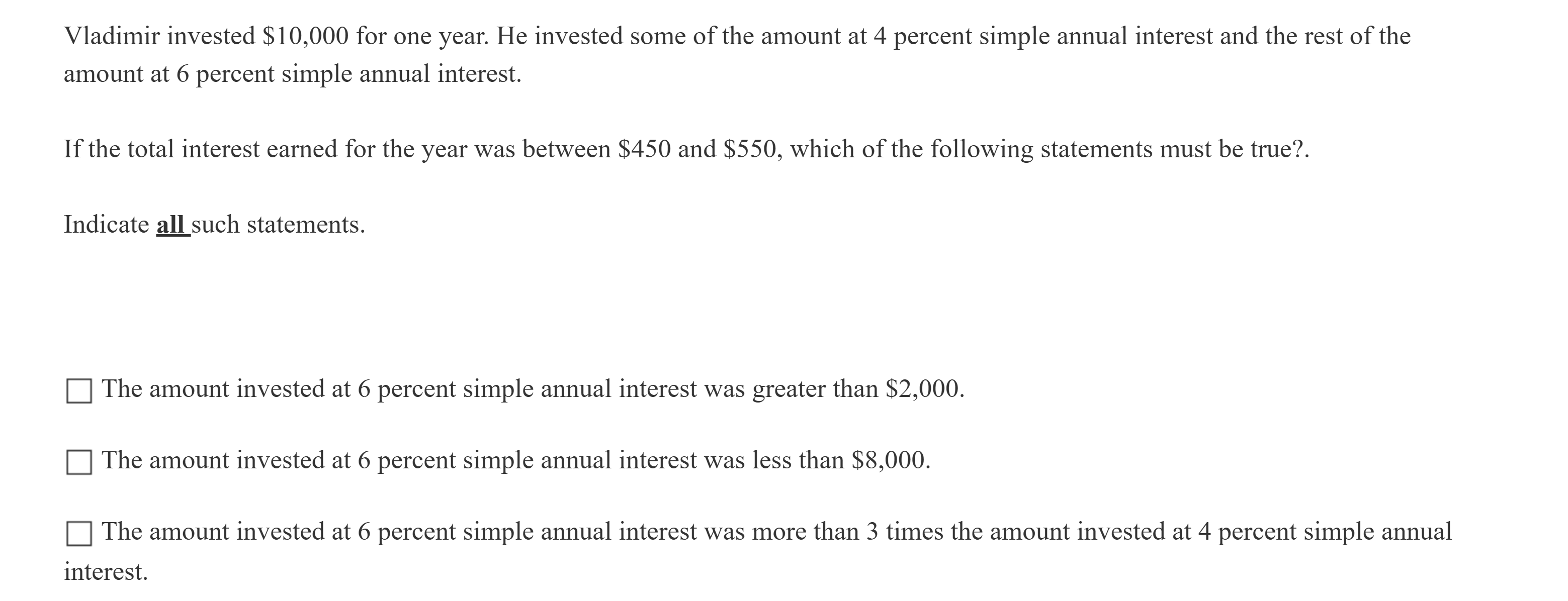Check the 'less than $8,000' statement box
Screen dimensions: 1568x601
(79, 462)
